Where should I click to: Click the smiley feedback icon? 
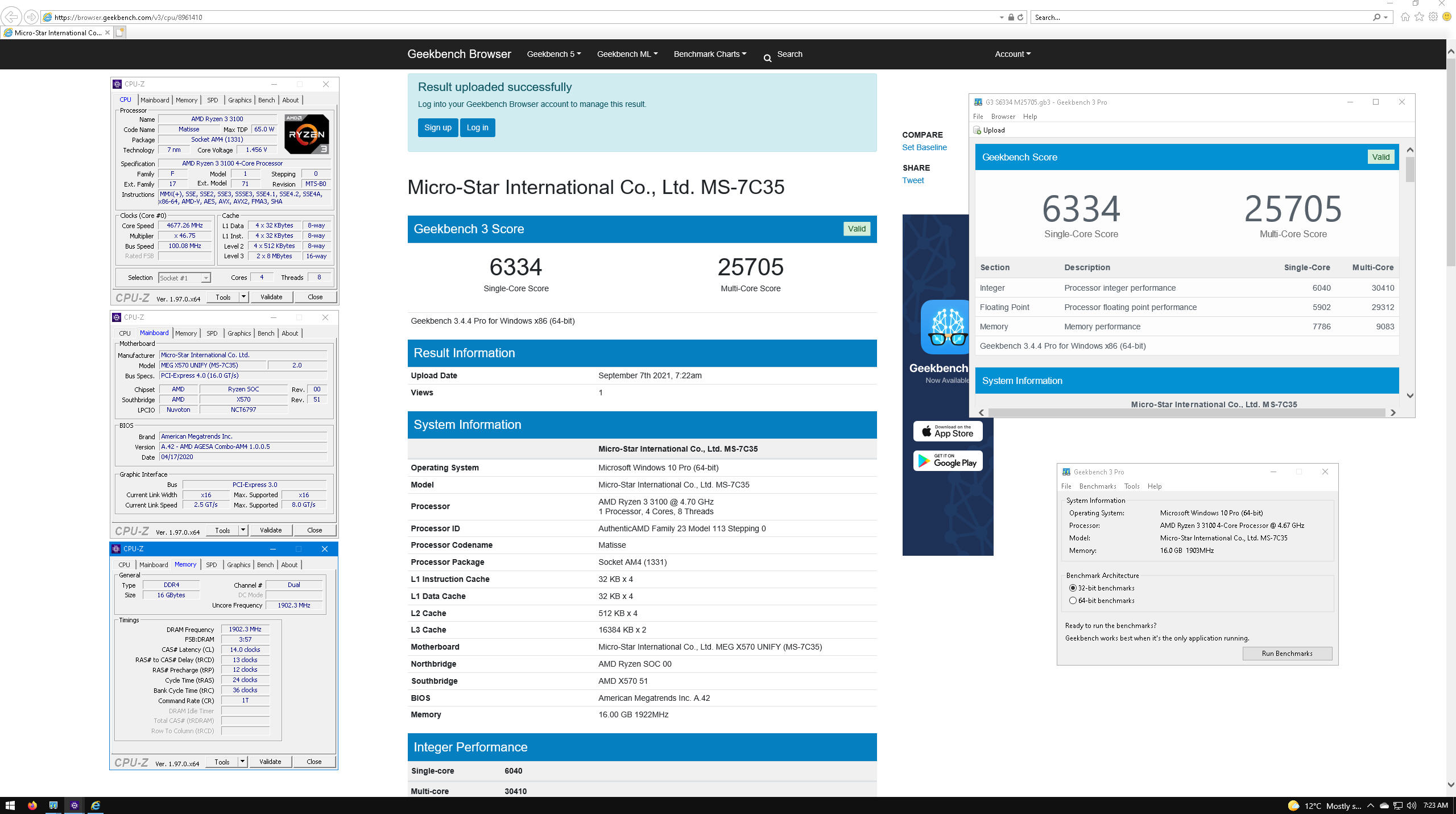pyautogui.click(x=1447, y=17)
